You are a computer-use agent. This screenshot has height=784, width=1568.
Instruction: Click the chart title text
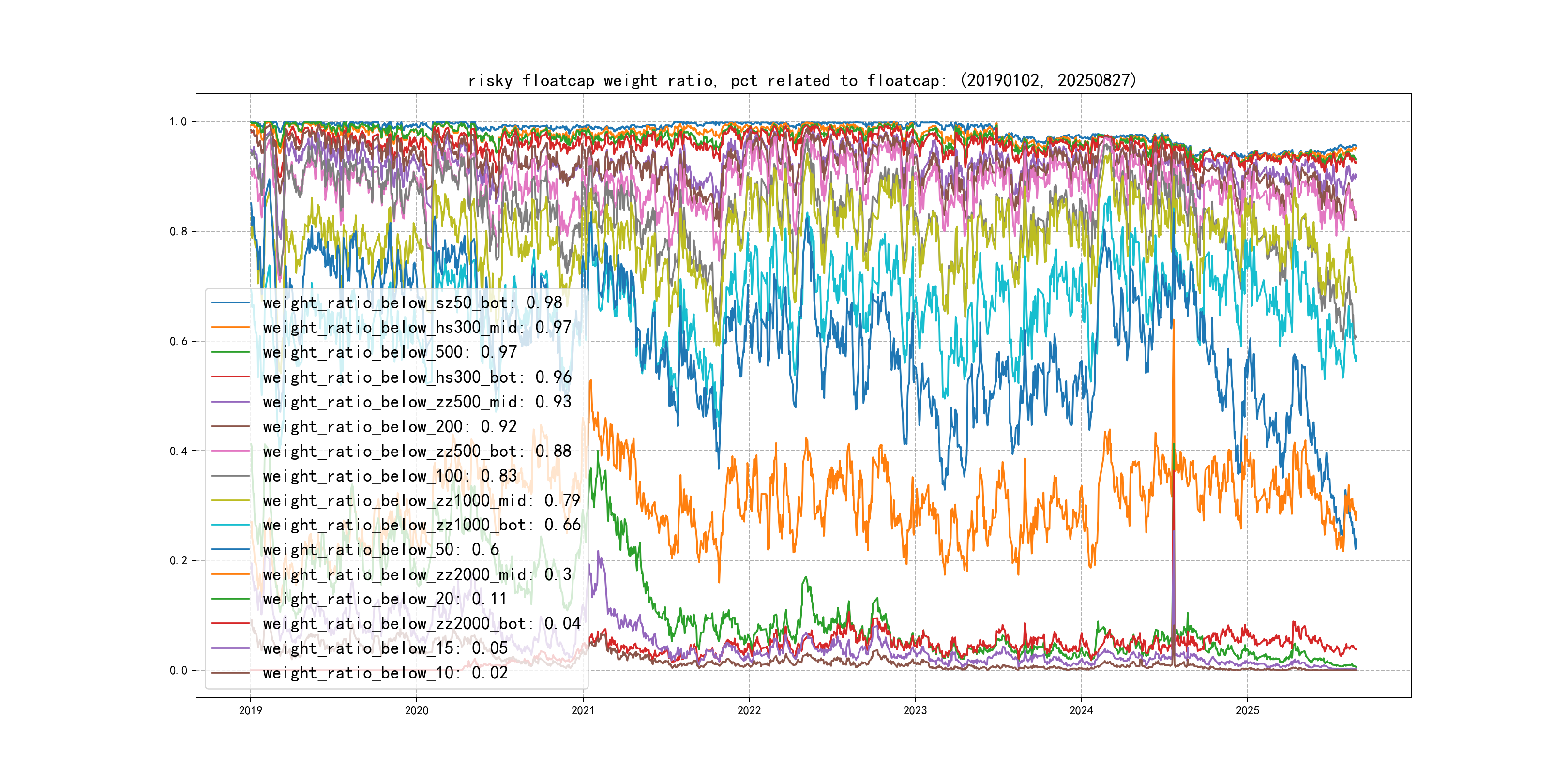tap(801, 80)
